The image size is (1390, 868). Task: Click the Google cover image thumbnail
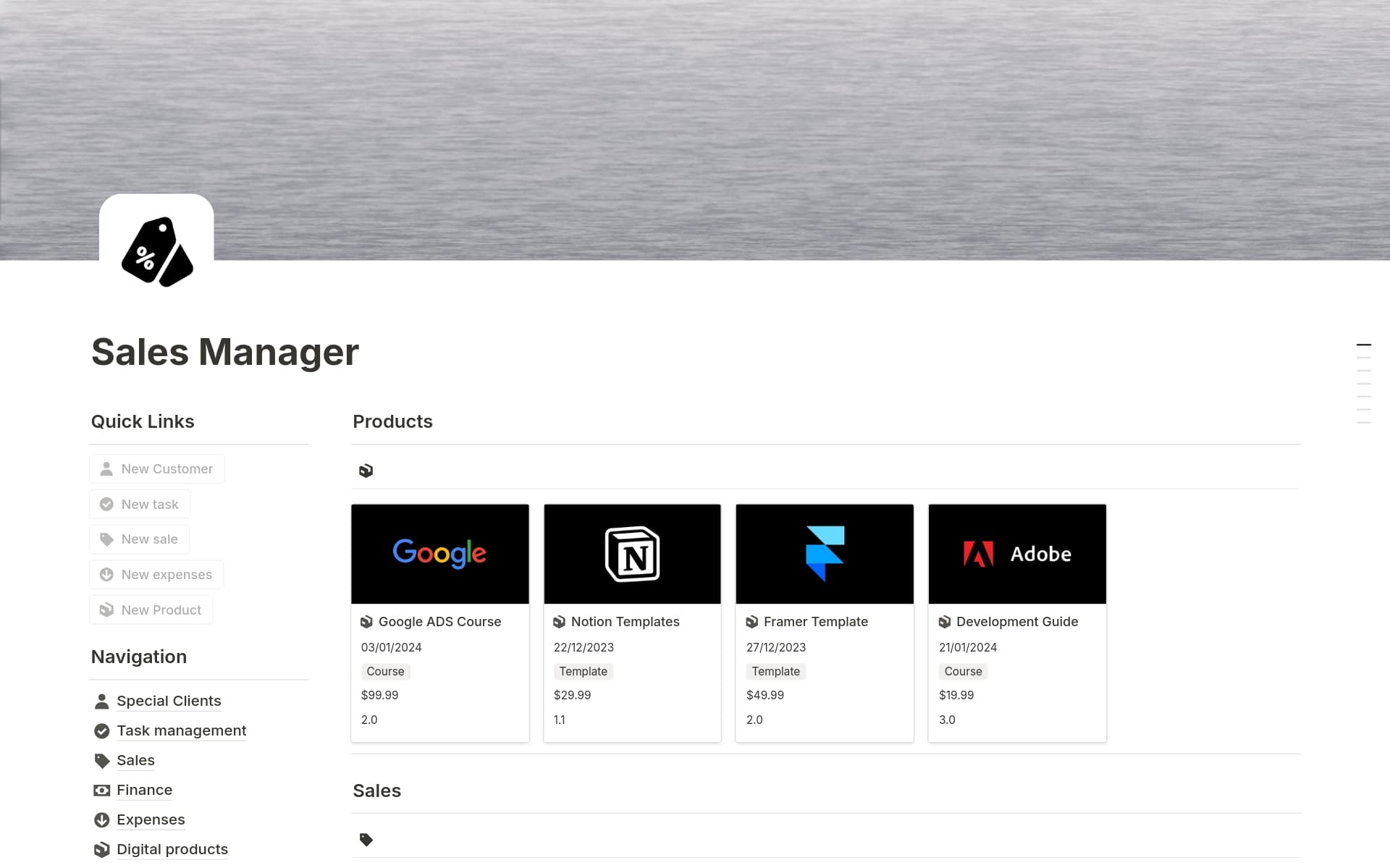[x=439, y=554]
